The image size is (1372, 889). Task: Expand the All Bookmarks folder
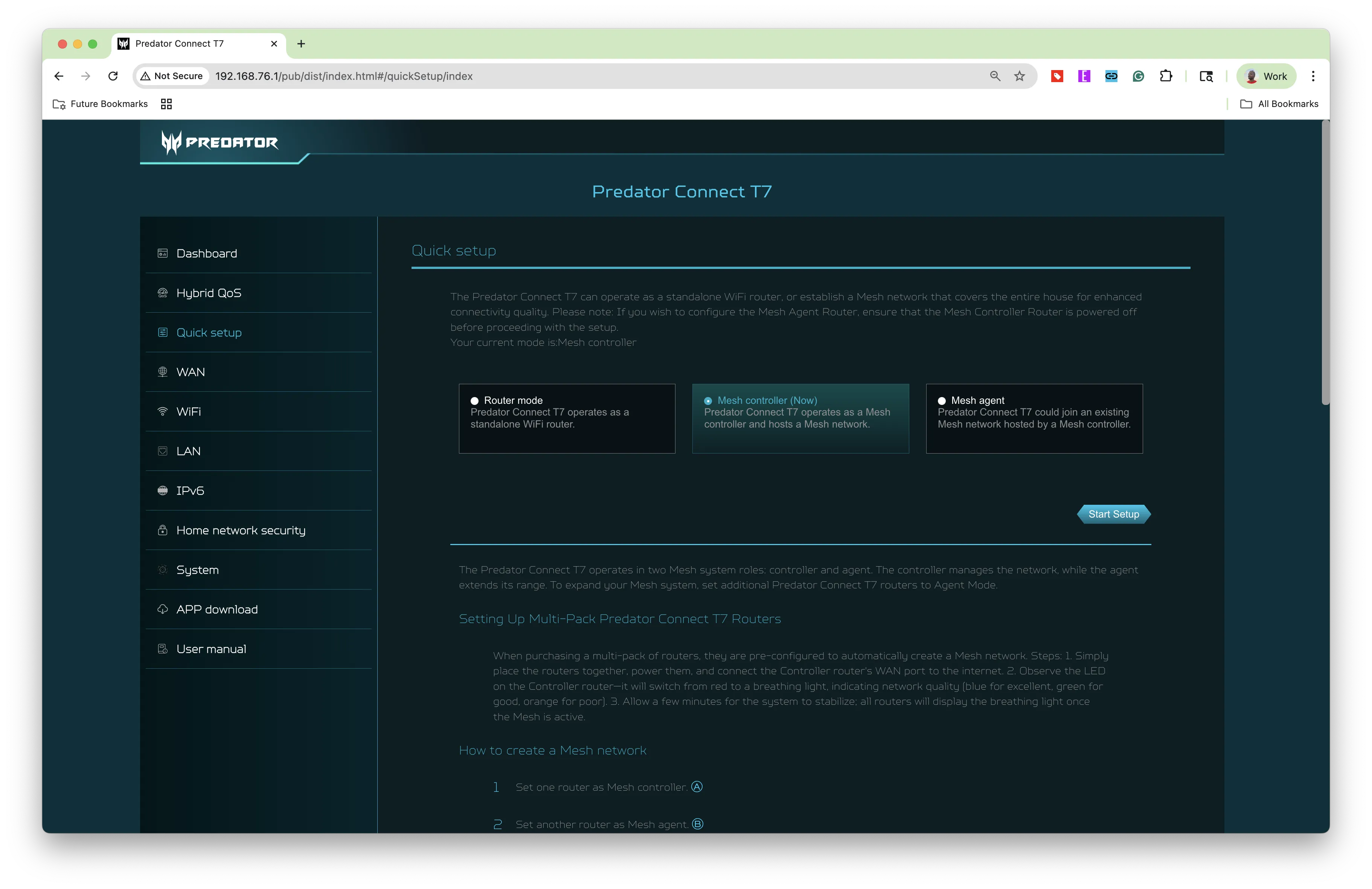[1279, 104]
